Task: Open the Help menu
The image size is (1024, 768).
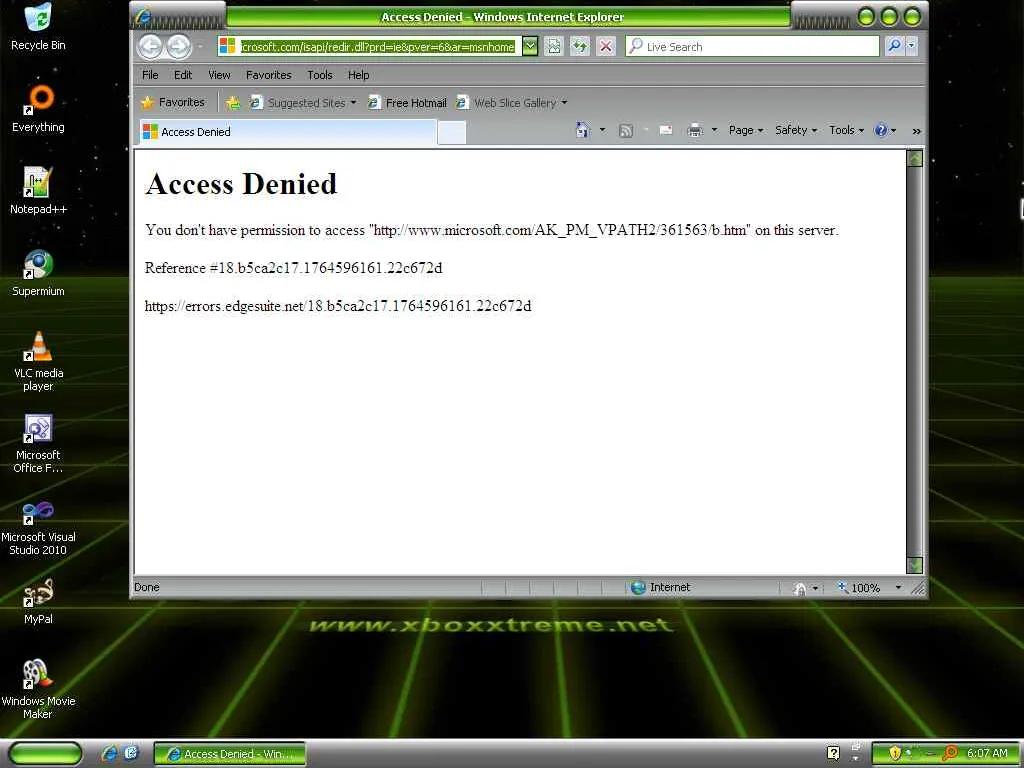Action: 359,75
